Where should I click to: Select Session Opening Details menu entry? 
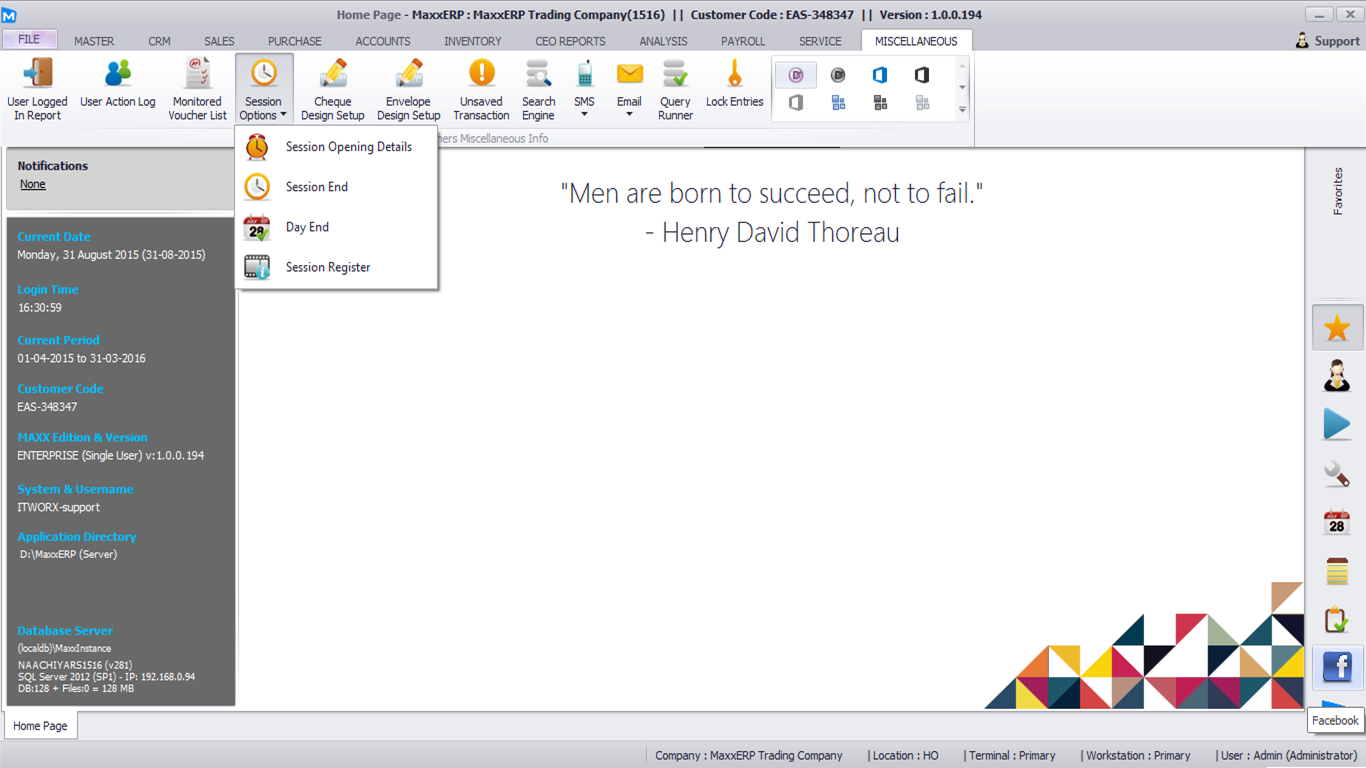click(x=348, y=147)
